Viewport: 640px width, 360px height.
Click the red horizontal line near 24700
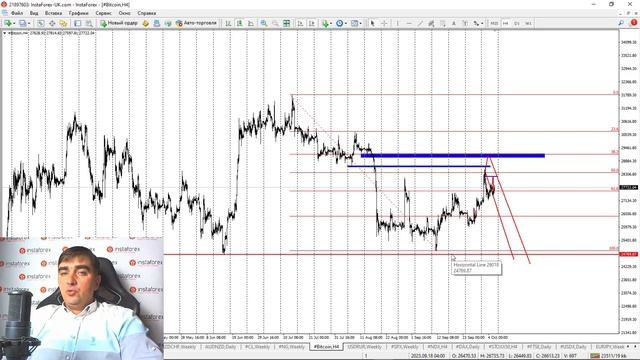pyautogui.click(x=391, y=254)
